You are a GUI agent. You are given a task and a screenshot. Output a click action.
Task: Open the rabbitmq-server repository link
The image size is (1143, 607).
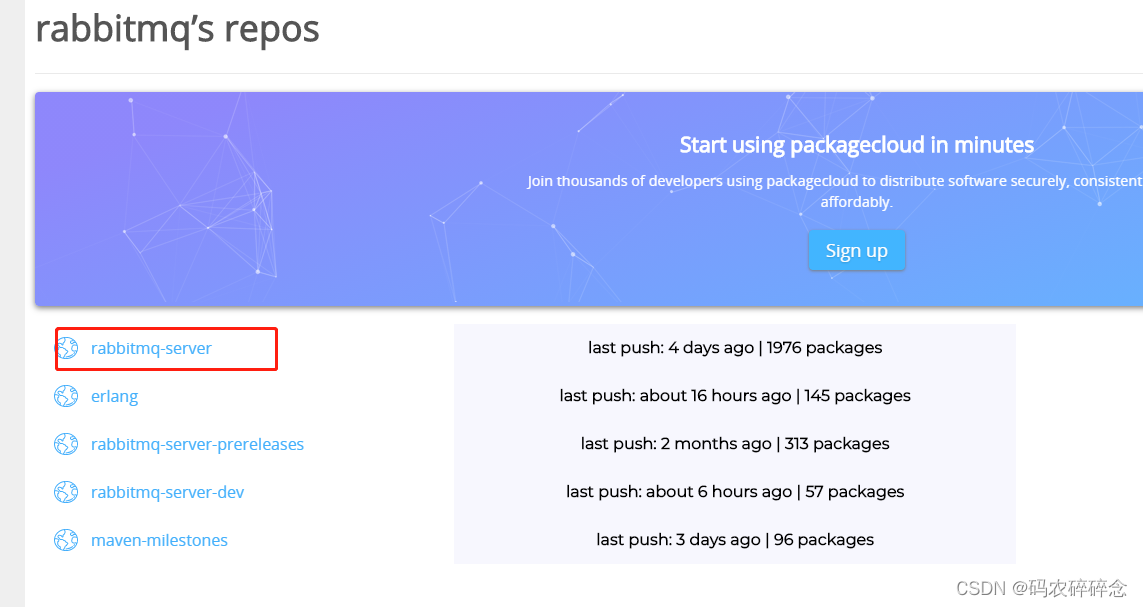(x=151, y=348)
